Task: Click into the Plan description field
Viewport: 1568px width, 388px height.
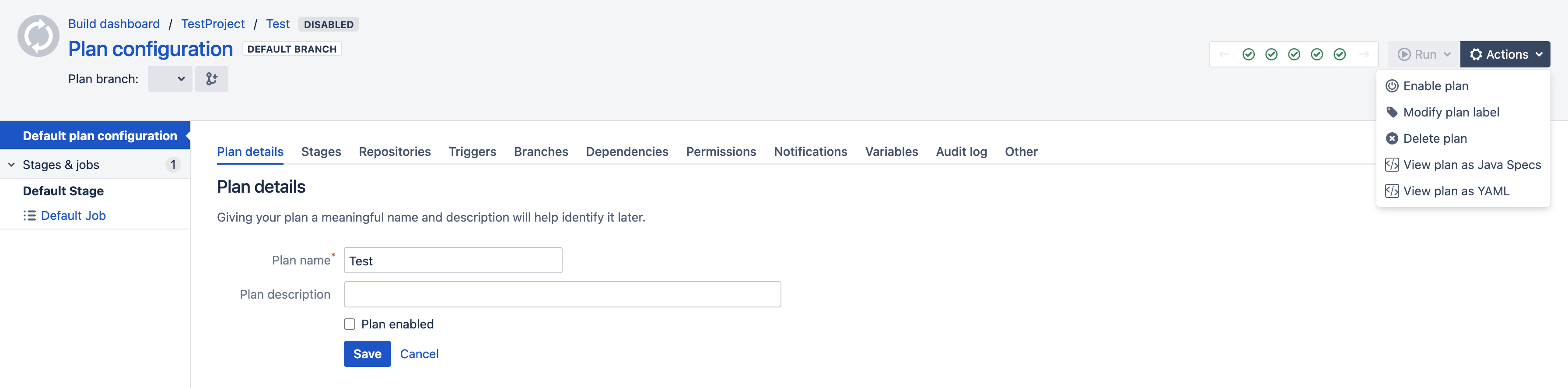Action: coord(562,295)
